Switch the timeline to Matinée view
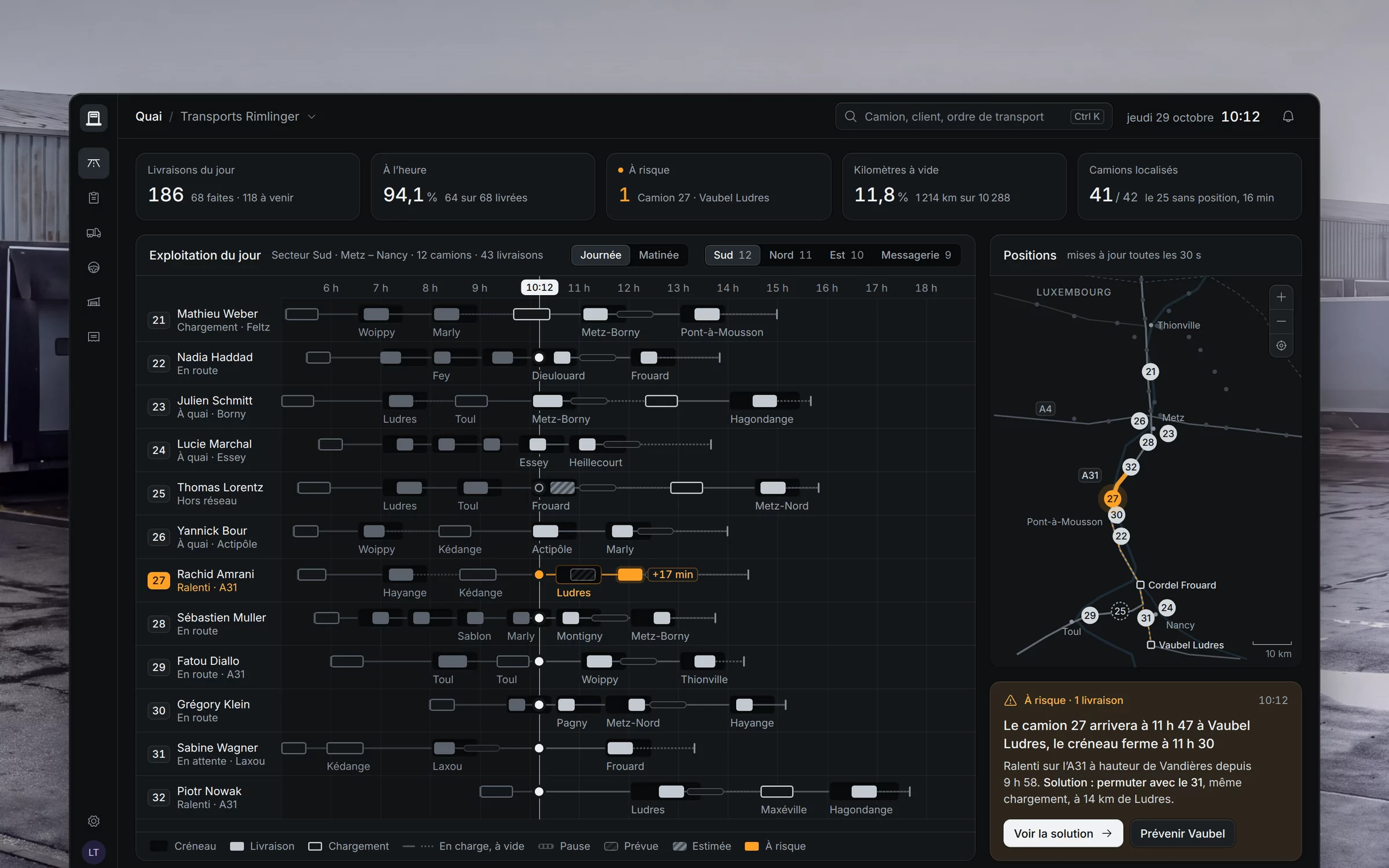Viewport: 1389px width, 868px height. 659,255
